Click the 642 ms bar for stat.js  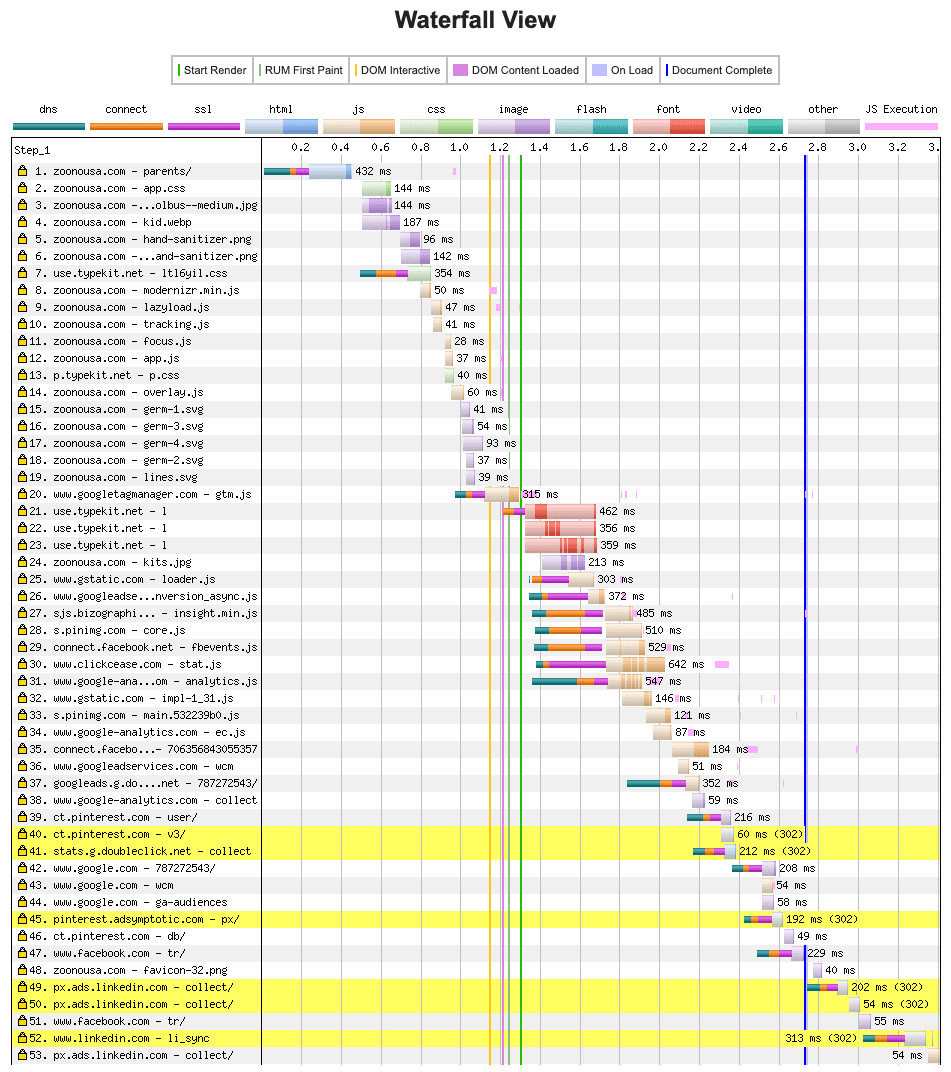click(600, 664)
